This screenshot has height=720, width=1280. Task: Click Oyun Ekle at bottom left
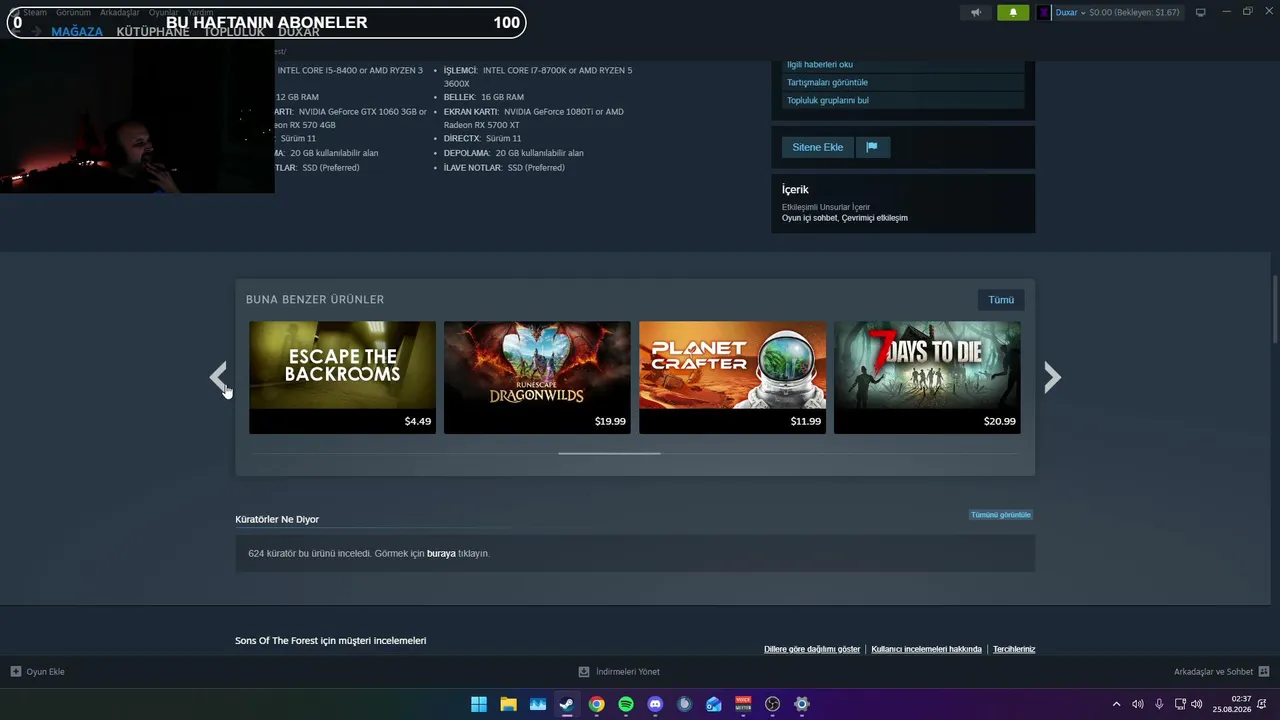click(x=38, y=672)
